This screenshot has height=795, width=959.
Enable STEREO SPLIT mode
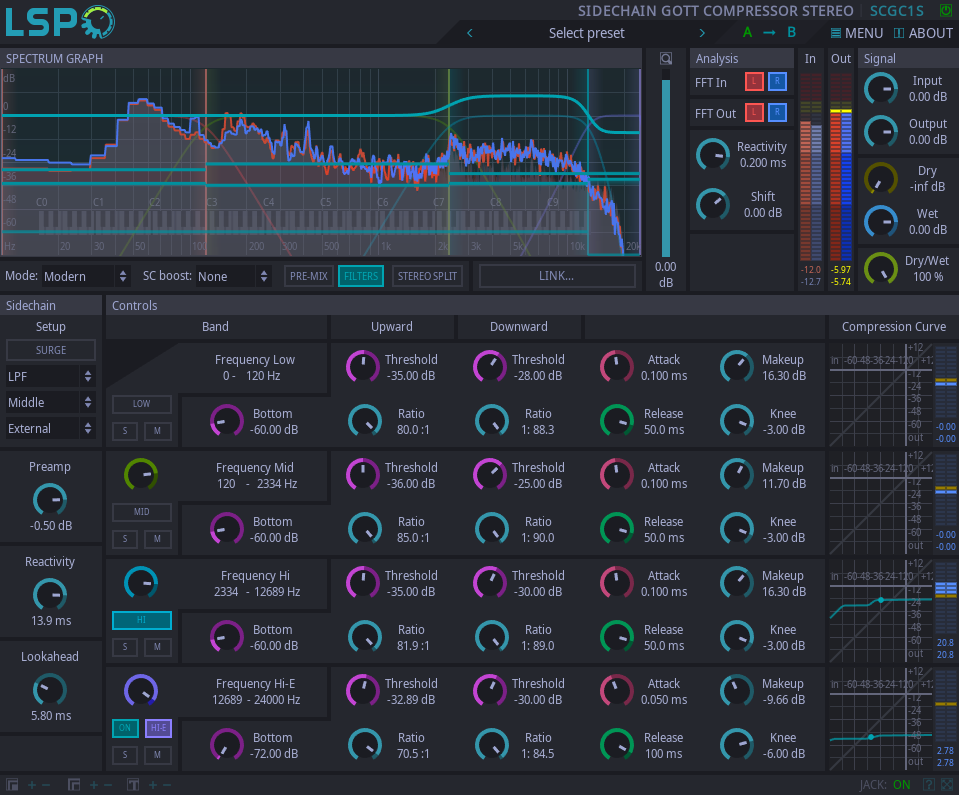pyautogui.click(x=427, y=276)
